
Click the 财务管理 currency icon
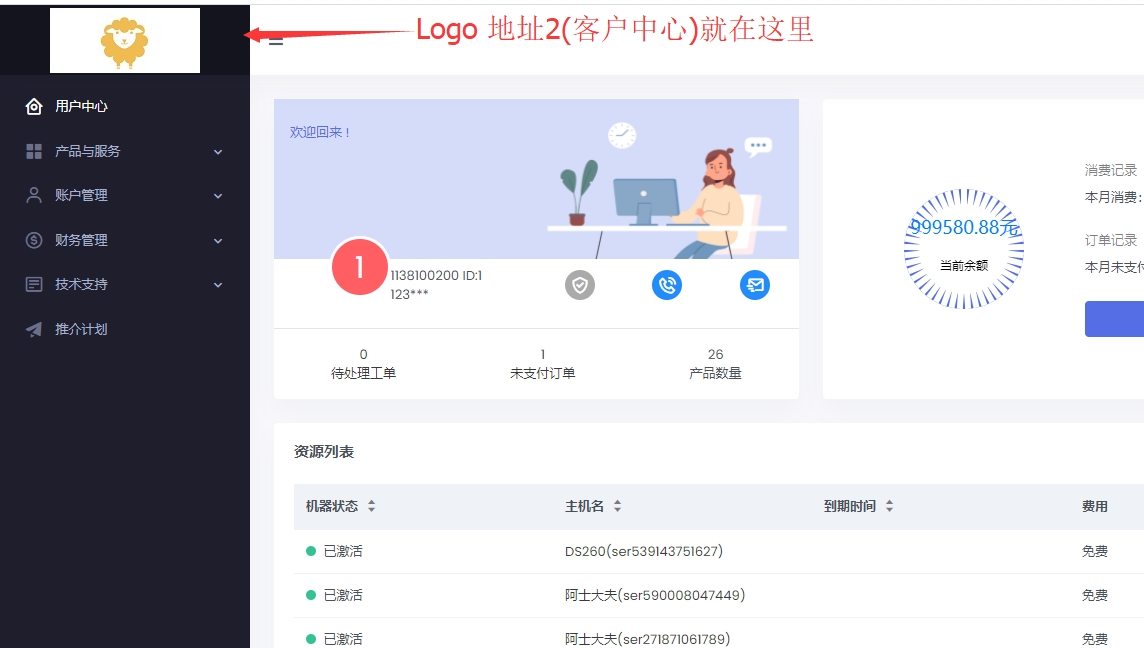pyautogui.click(x=34, y=240)
